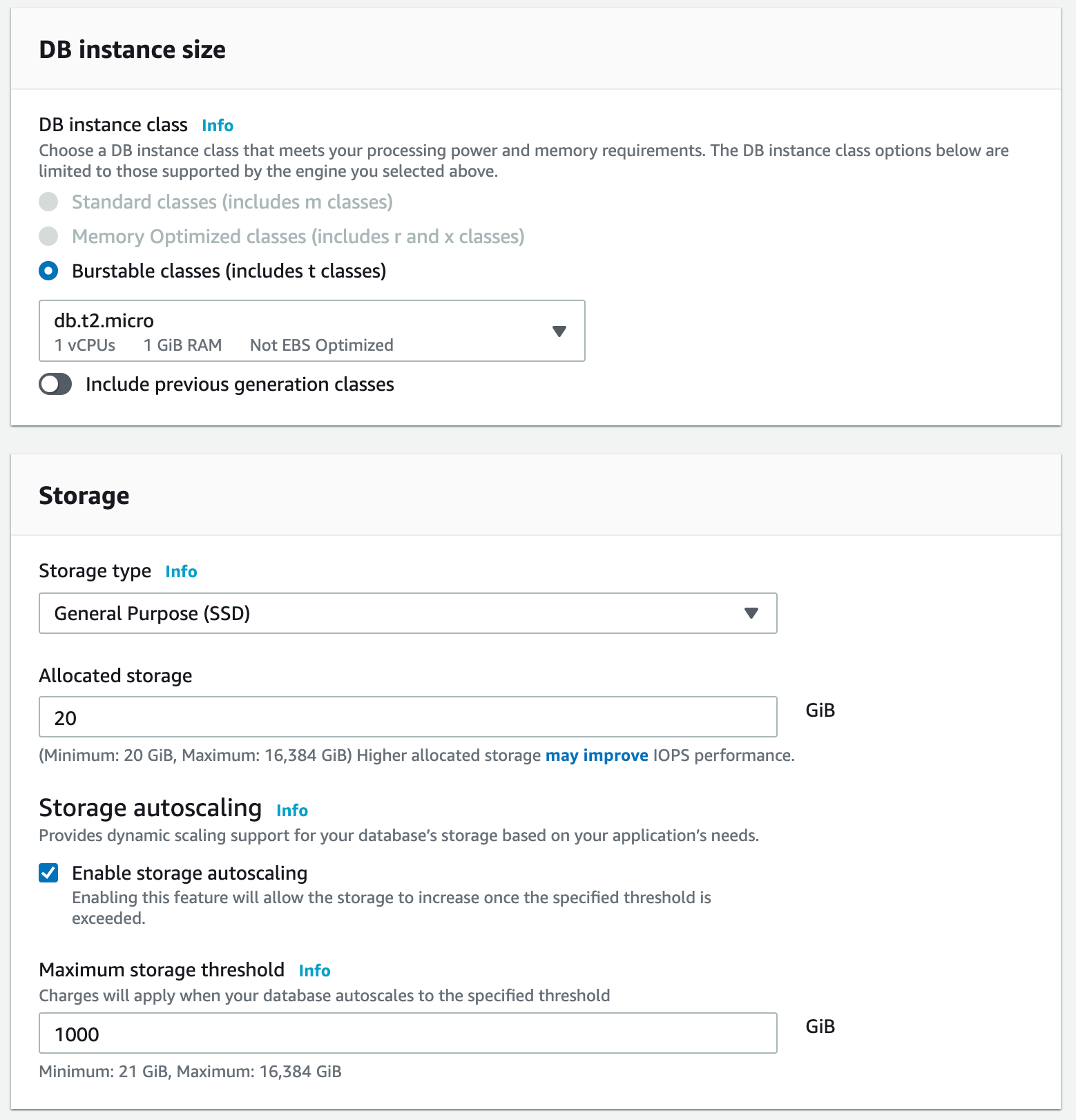
Task: Select Memory Optimized classes radio button
Action: tap(48, 236)
